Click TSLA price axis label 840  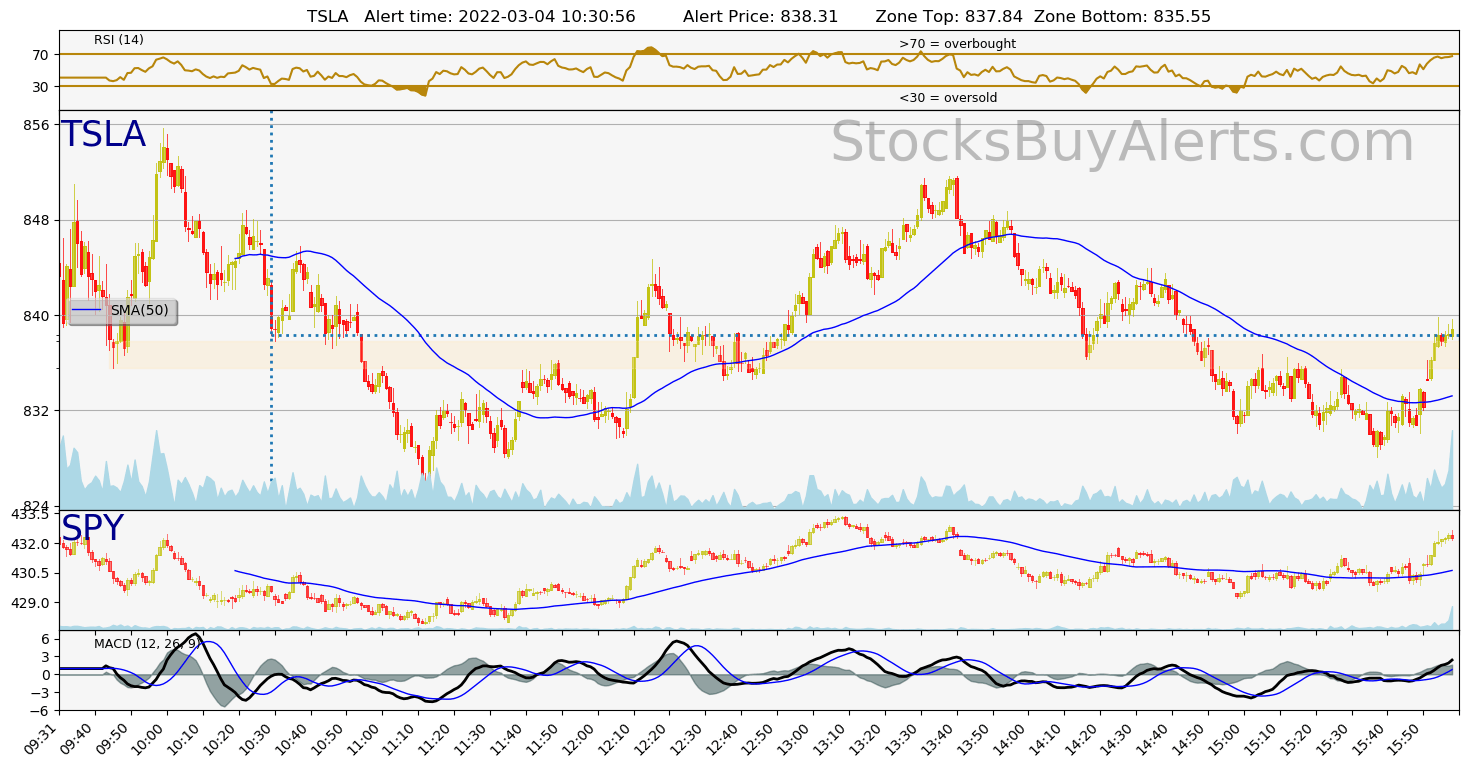(36, 316)
